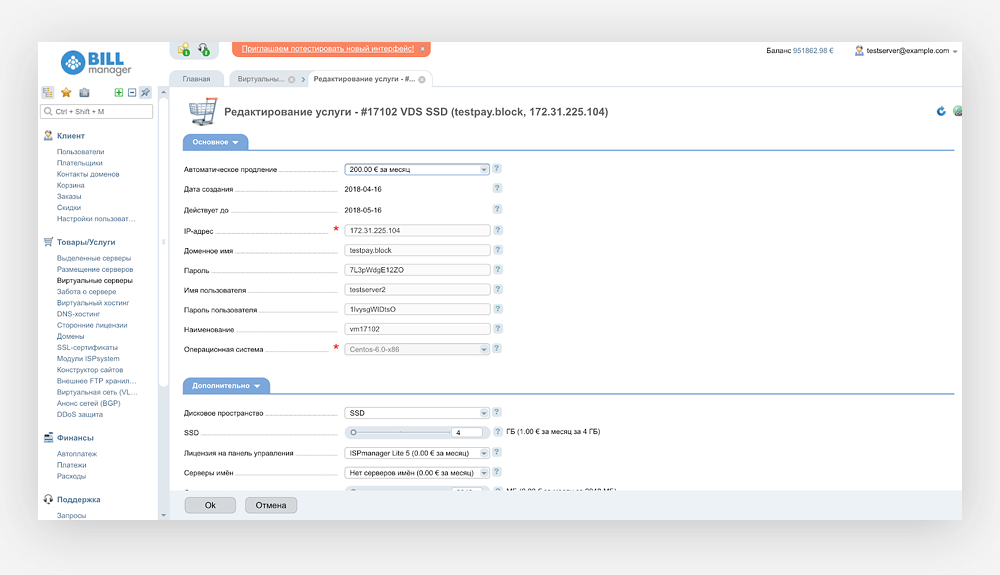
Task: Close the Редактирование услуги tab
Action: tap(422, 80)
